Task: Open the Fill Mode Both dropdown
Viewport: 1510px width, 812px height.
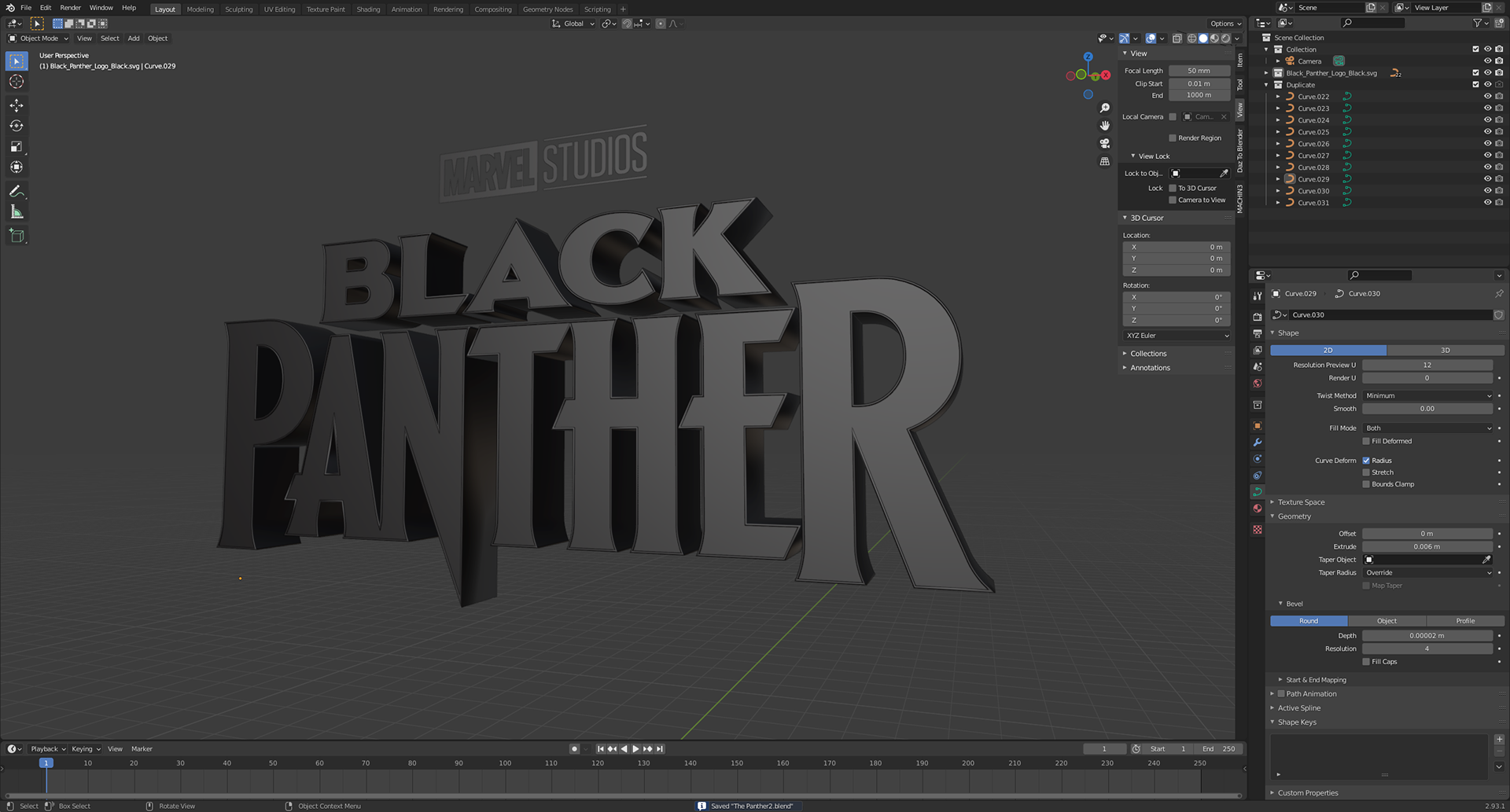Action: coord(1427,428)
